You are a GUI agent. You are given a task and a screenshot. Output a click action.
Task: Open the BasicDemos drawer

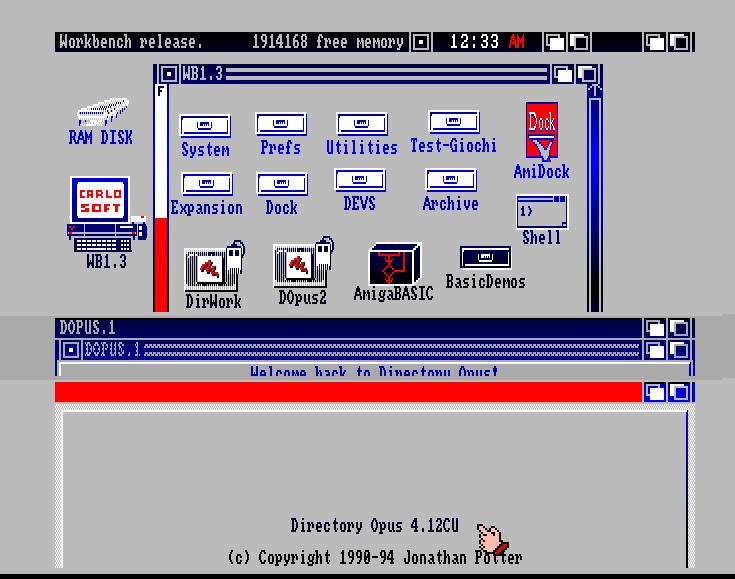coord(485,258)
